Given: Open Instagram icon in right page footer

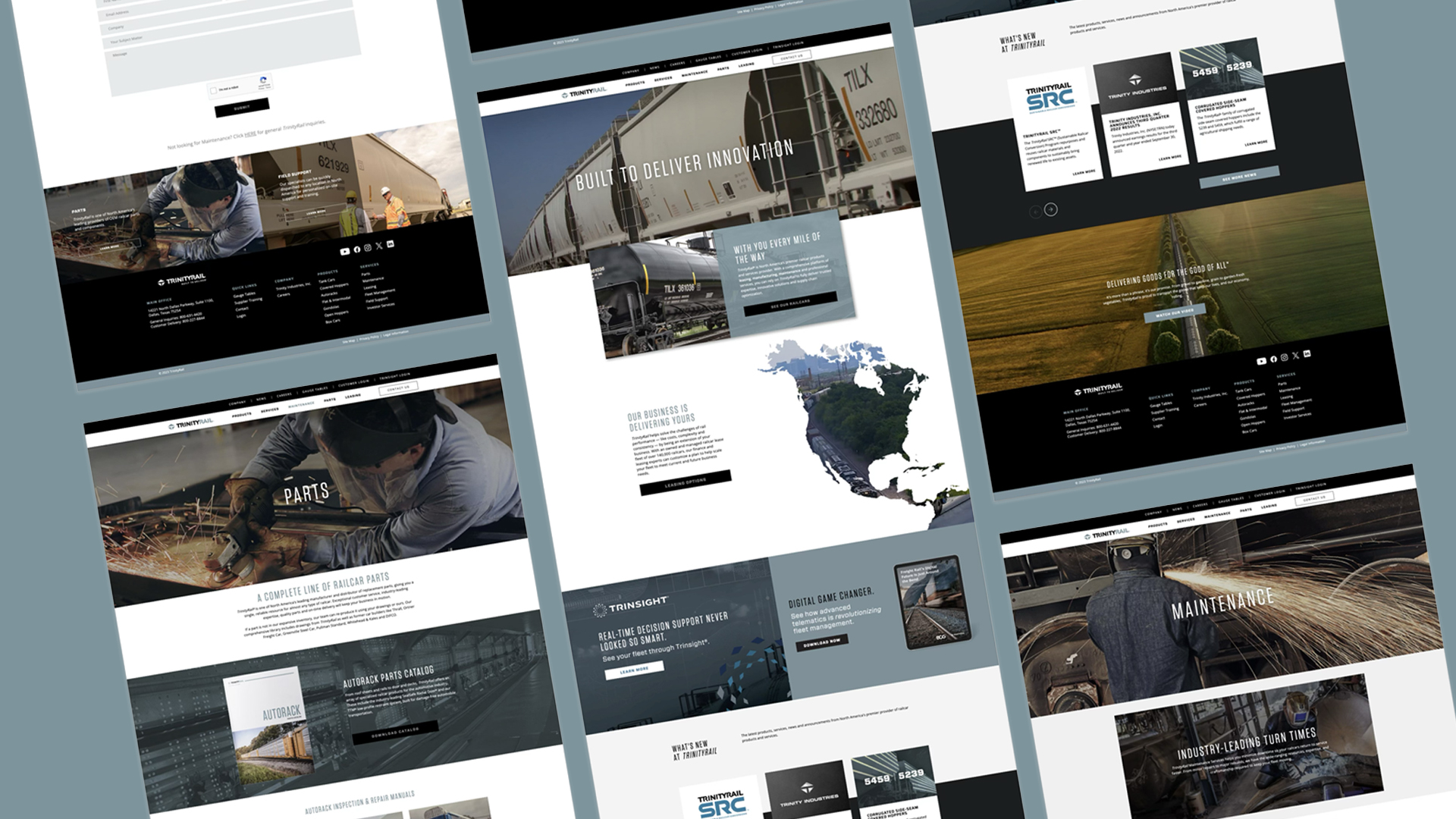Looking at the screenshot, I should point(1284,358).
